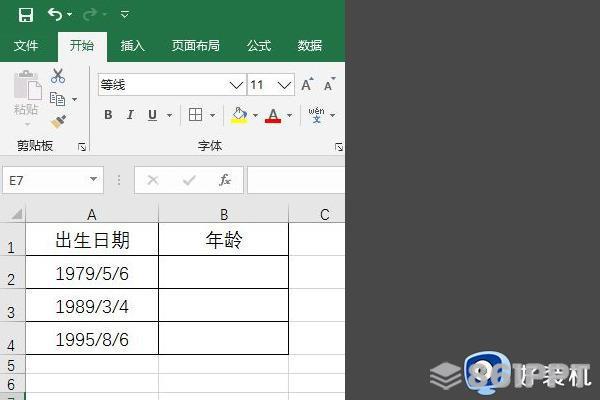Viewport: 600px width, 400px height.
Task: Select the empty 年龄 cell beside 1989/3/4
Action: pyautogui.click(x=223, y=305)
